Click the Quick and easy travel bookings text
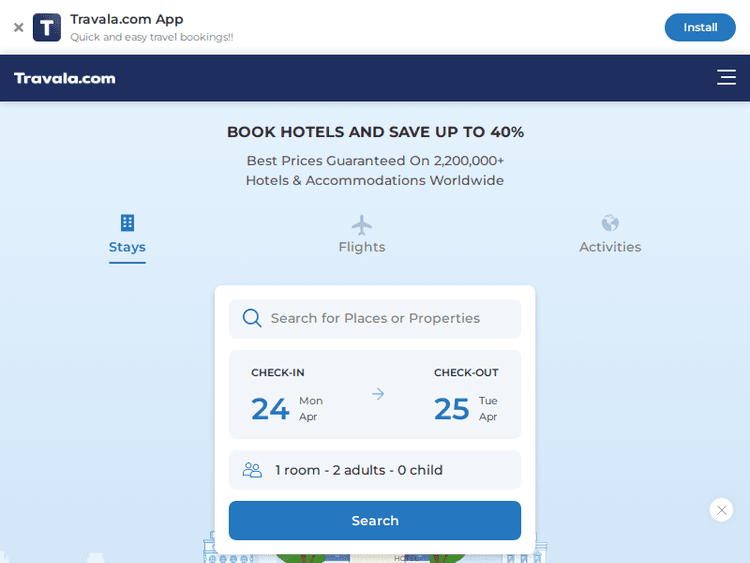This screenshot has height=563, width=750. click(x=152, y=37)
